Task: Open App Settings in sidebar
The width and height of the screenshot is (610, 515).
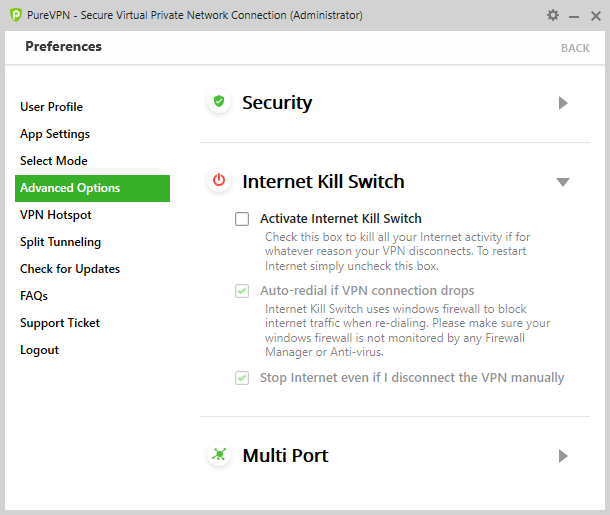Action: pyautogui.click(x=55, y=134)
